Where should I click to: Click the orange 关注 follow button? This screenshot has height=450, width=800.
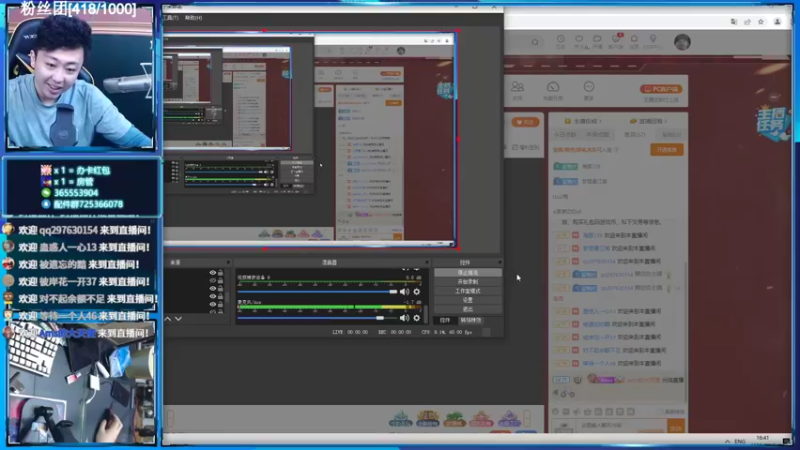click(x=525, y=122)
